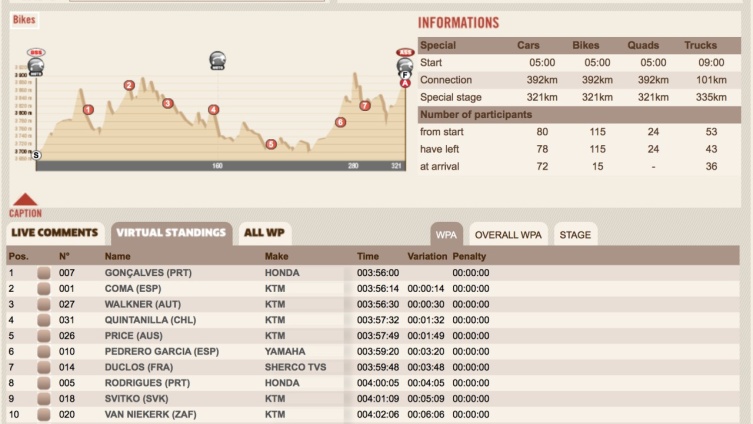Click rider icon for Duclos (FRA)
753x424 pixels.
coord(44,367)
